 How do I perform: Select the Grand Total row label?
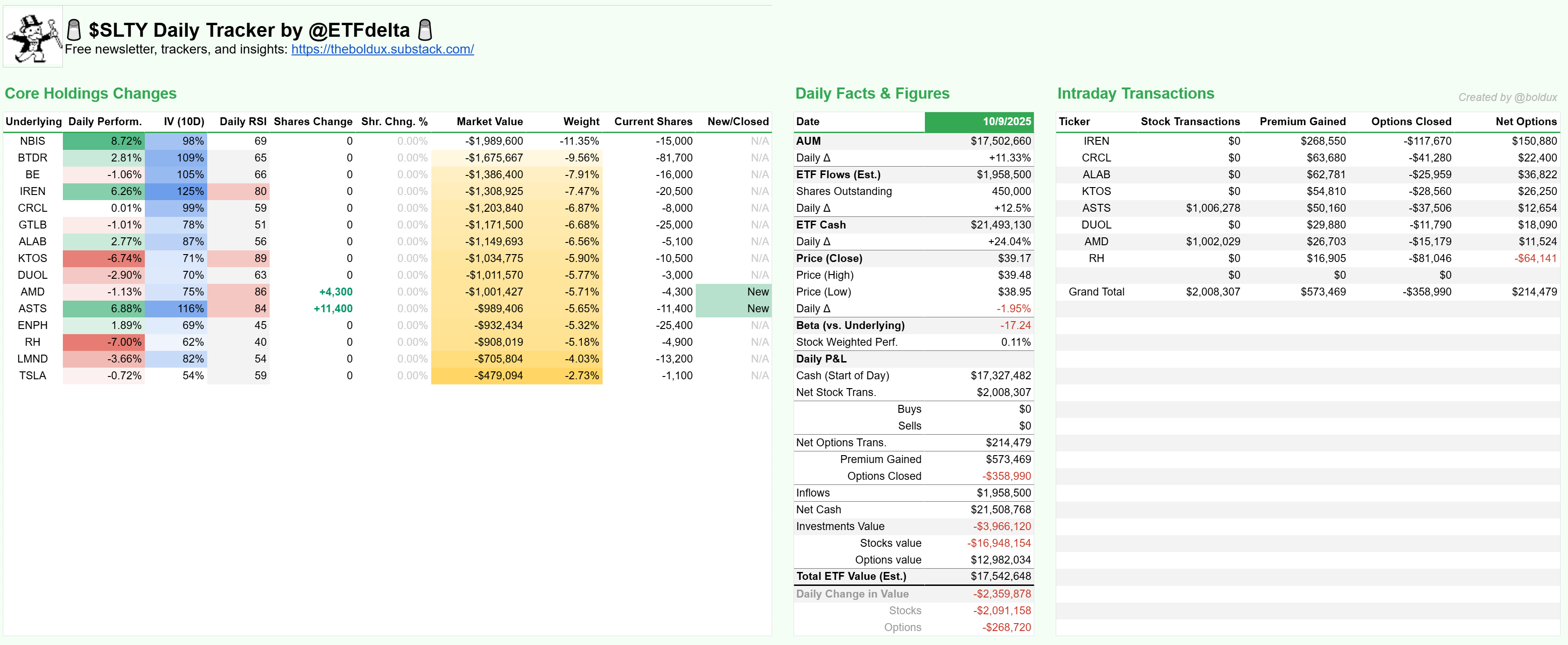click(1096, 292)
